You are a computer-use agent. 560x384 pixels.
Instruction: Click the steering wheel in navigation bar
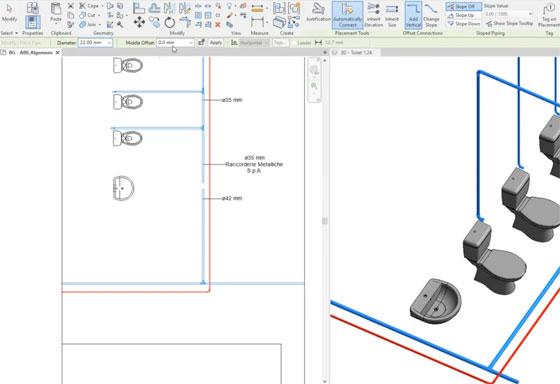[314, 70]
